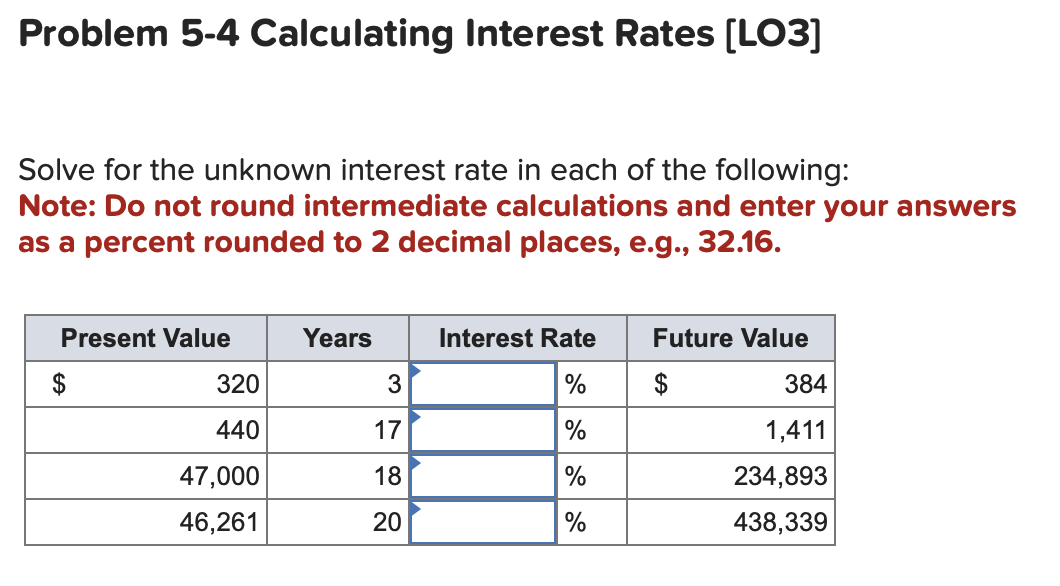The width and height of the screenshot is (1060, 586).
Task: Select the interest rate input for the 3-year row
Action: pos(483,383)
